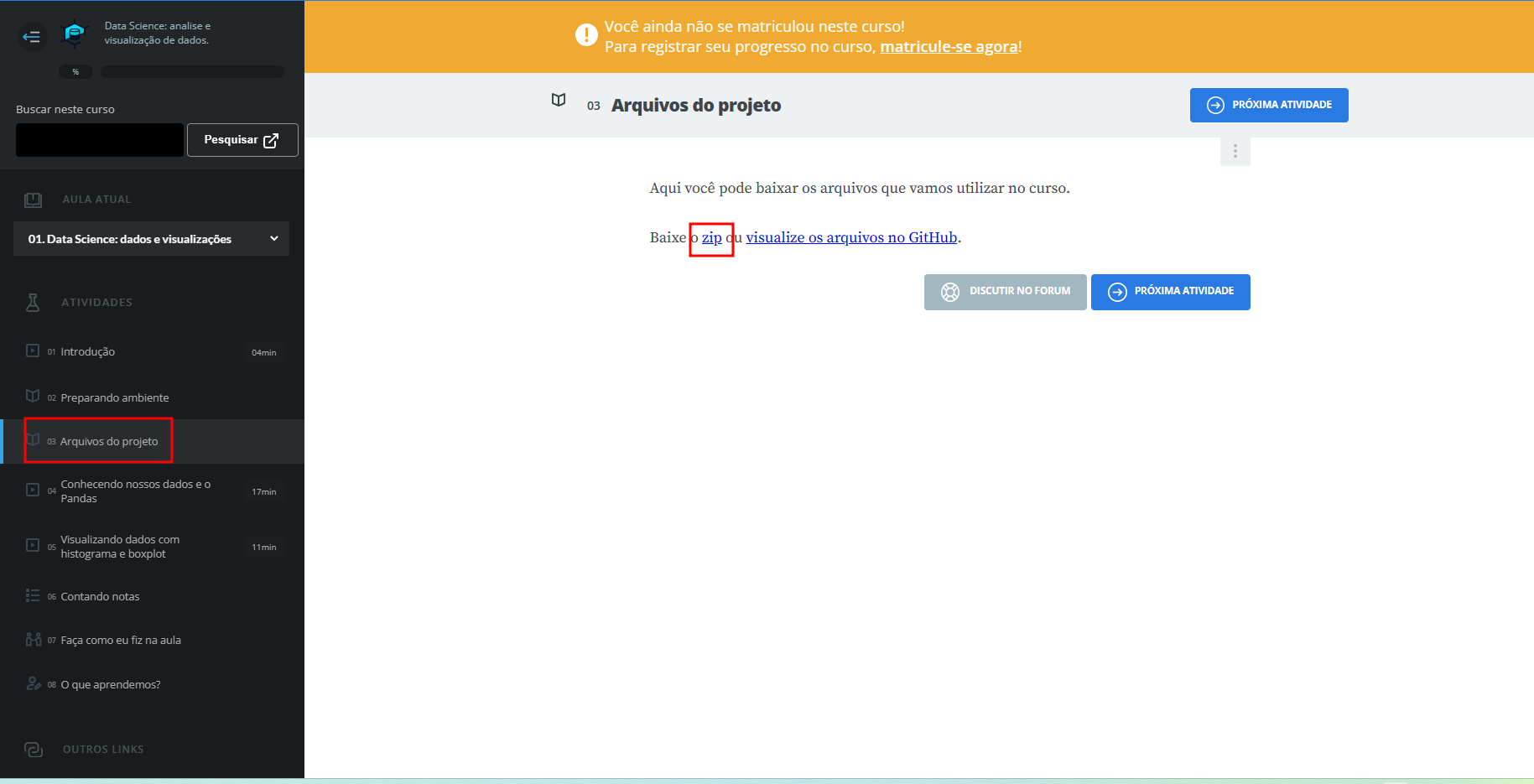This screenshot has height=784, width=1534.
Task: Click the course progress bar
Action: (x=193, y=72)
